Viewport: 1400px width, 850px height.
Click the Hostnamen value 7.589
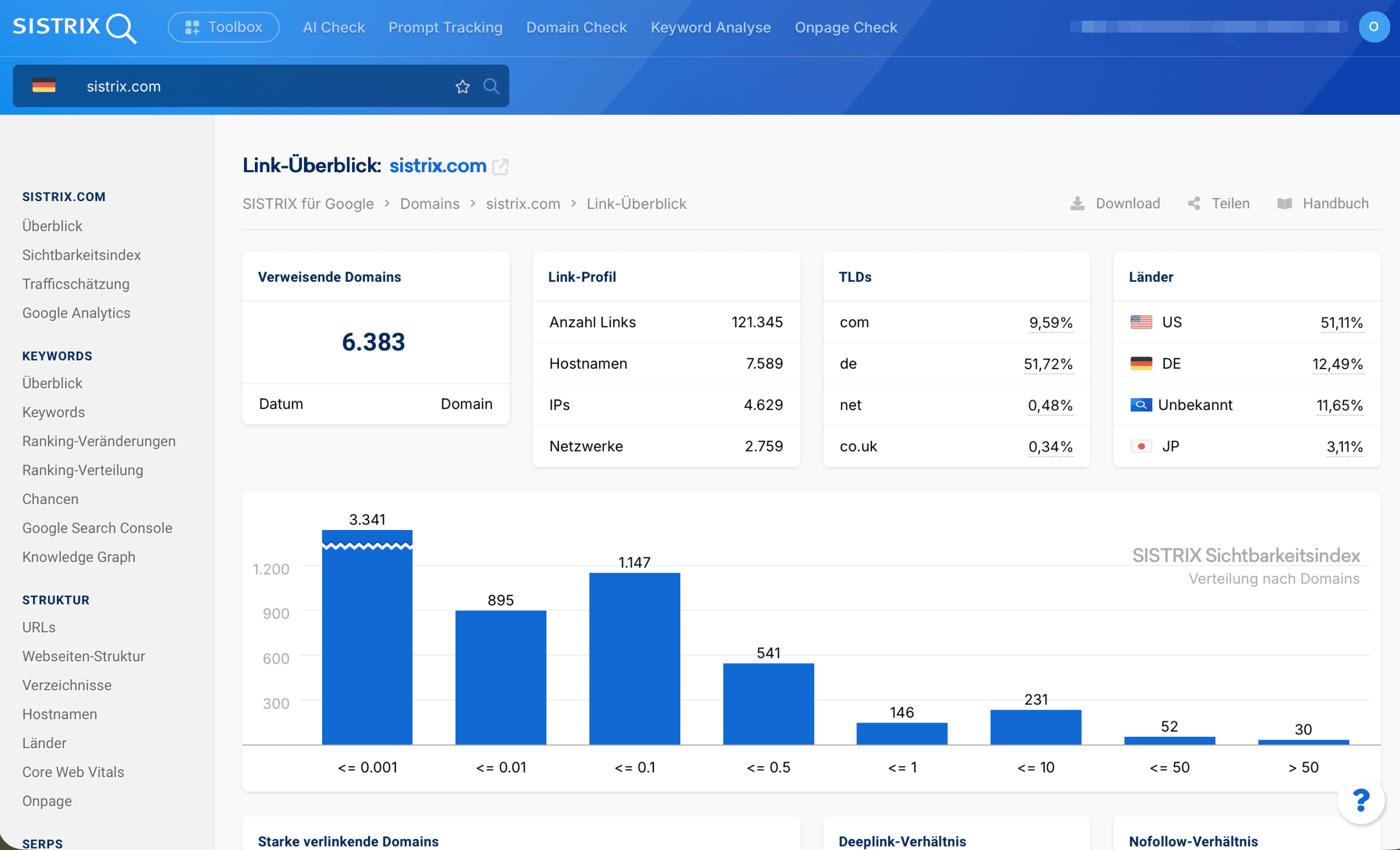click(764, 364)
